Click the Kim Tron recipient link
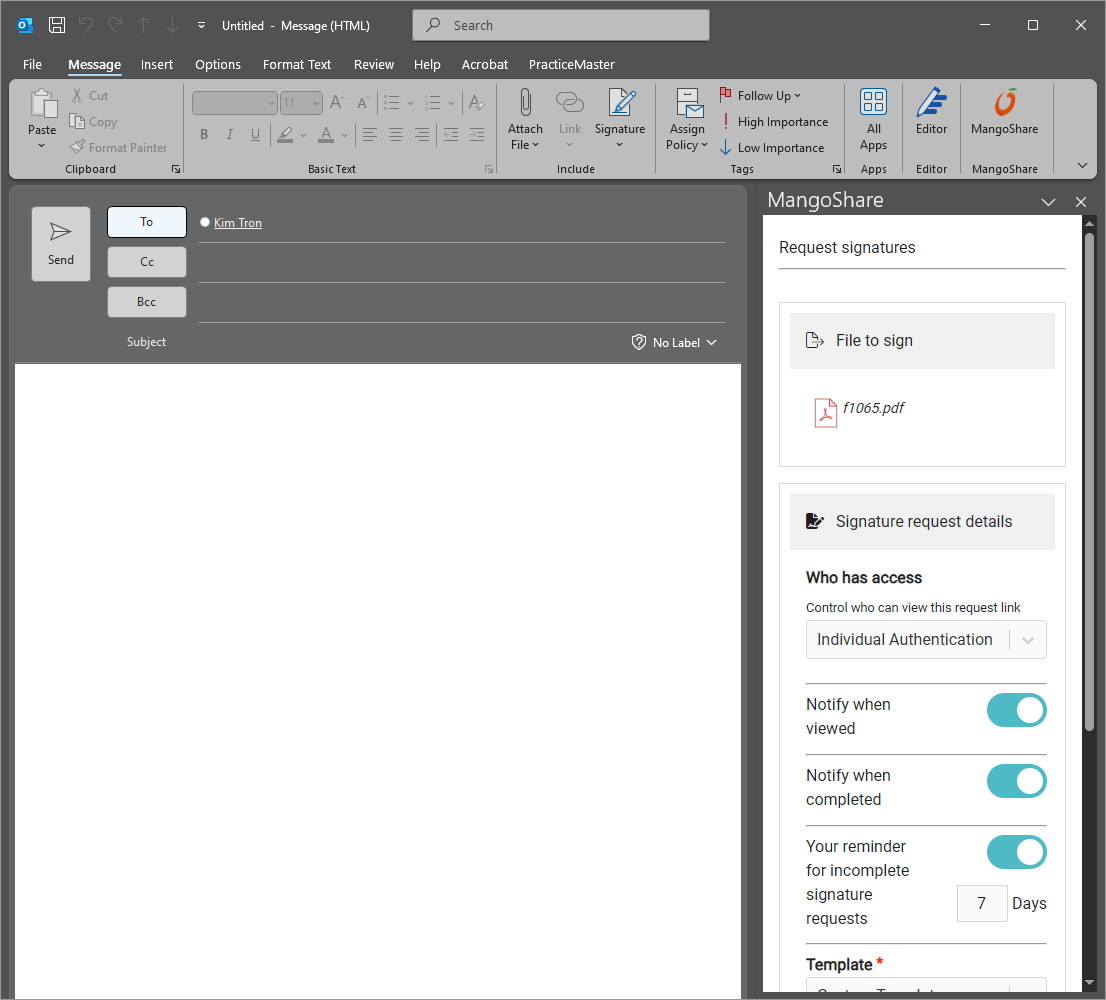This screenshot has width=1106, height=1000. click(238, 223)
